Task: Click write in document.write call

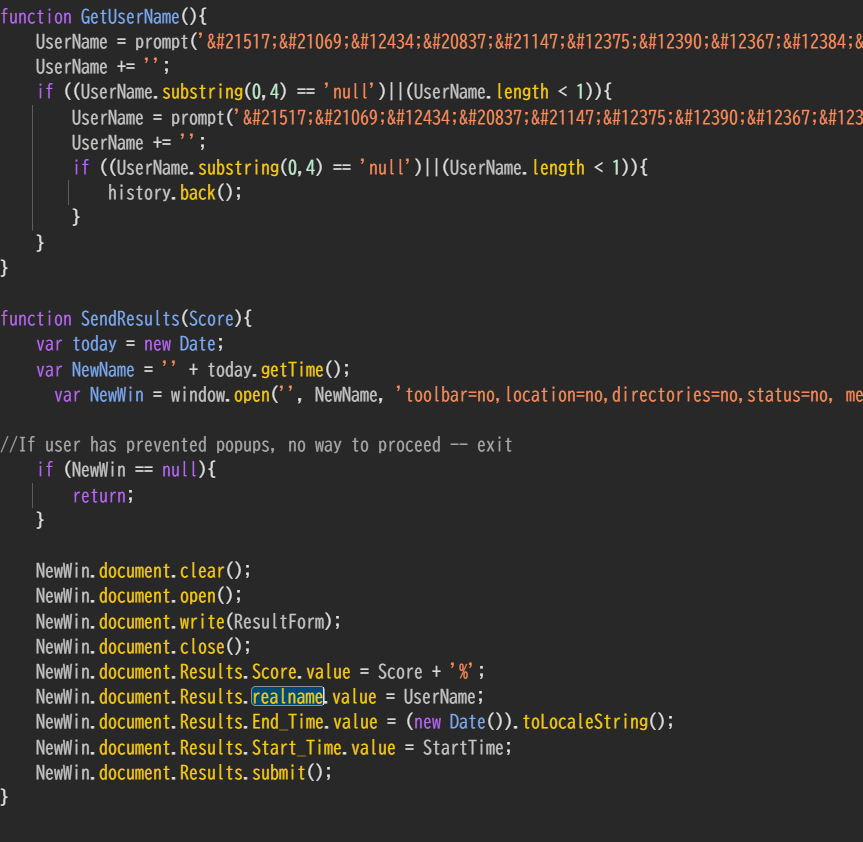Action: click(x=202, y=621)
